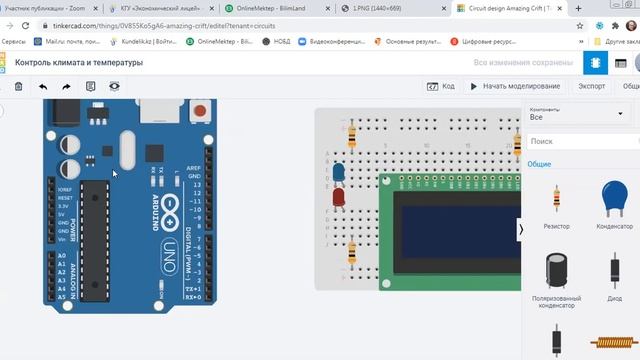Open НОБД bookmark
The image size is (640, 360).
point(276,41)
